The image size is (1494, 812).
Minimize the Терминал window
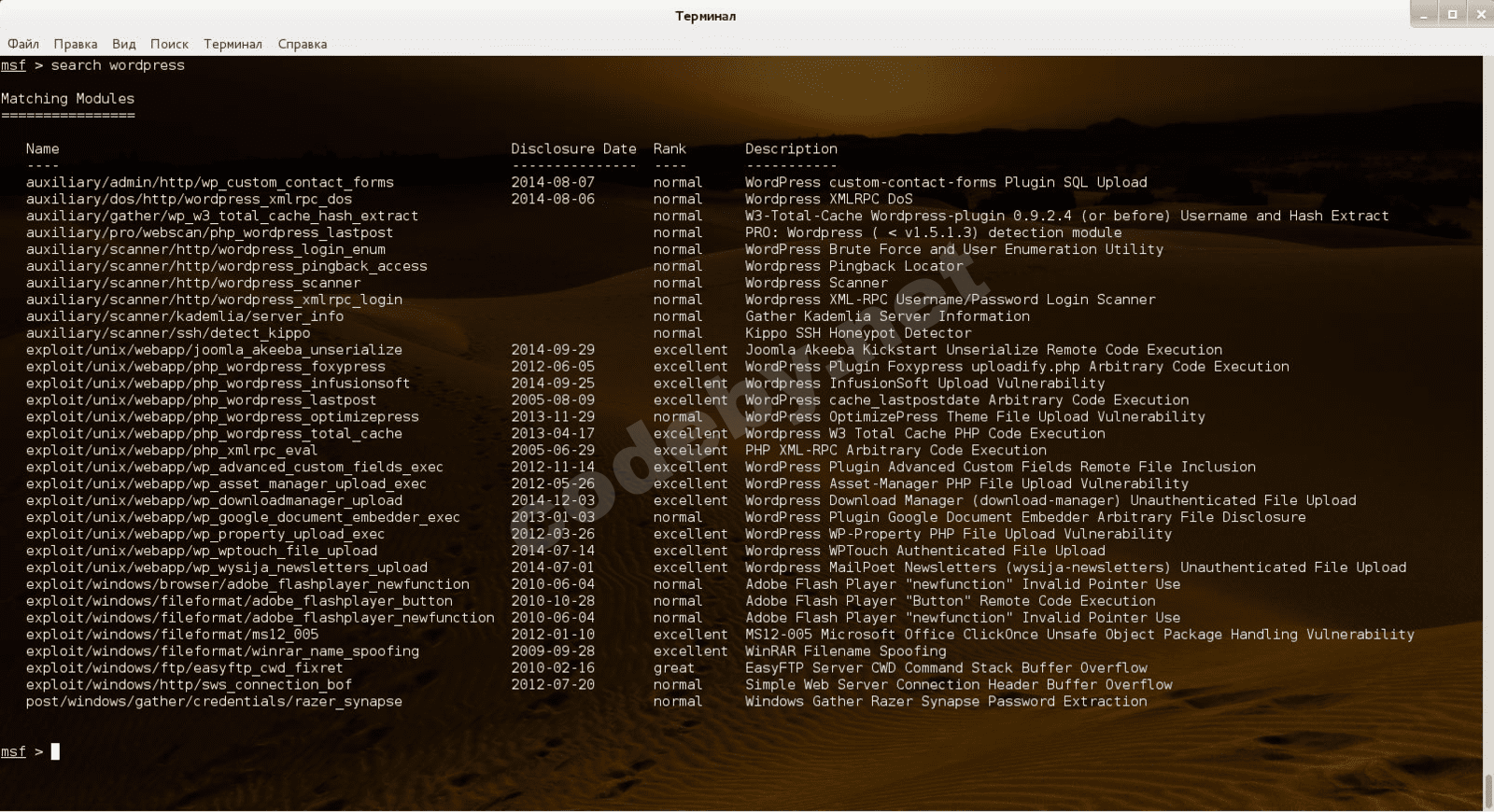click(x=1424, y=14)
